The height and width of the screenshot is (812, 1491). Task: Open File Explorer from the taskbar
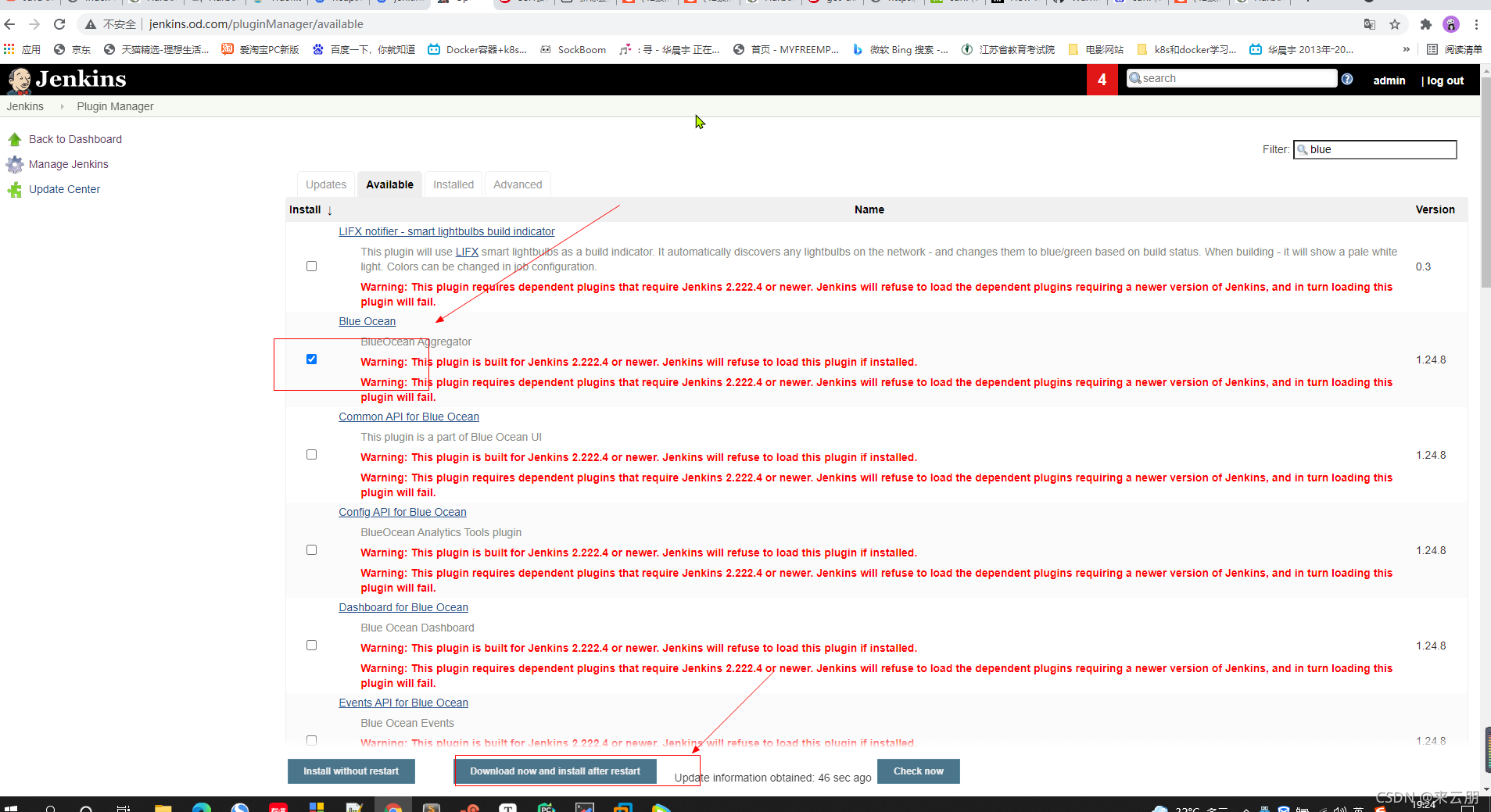[x=163, y=807]
